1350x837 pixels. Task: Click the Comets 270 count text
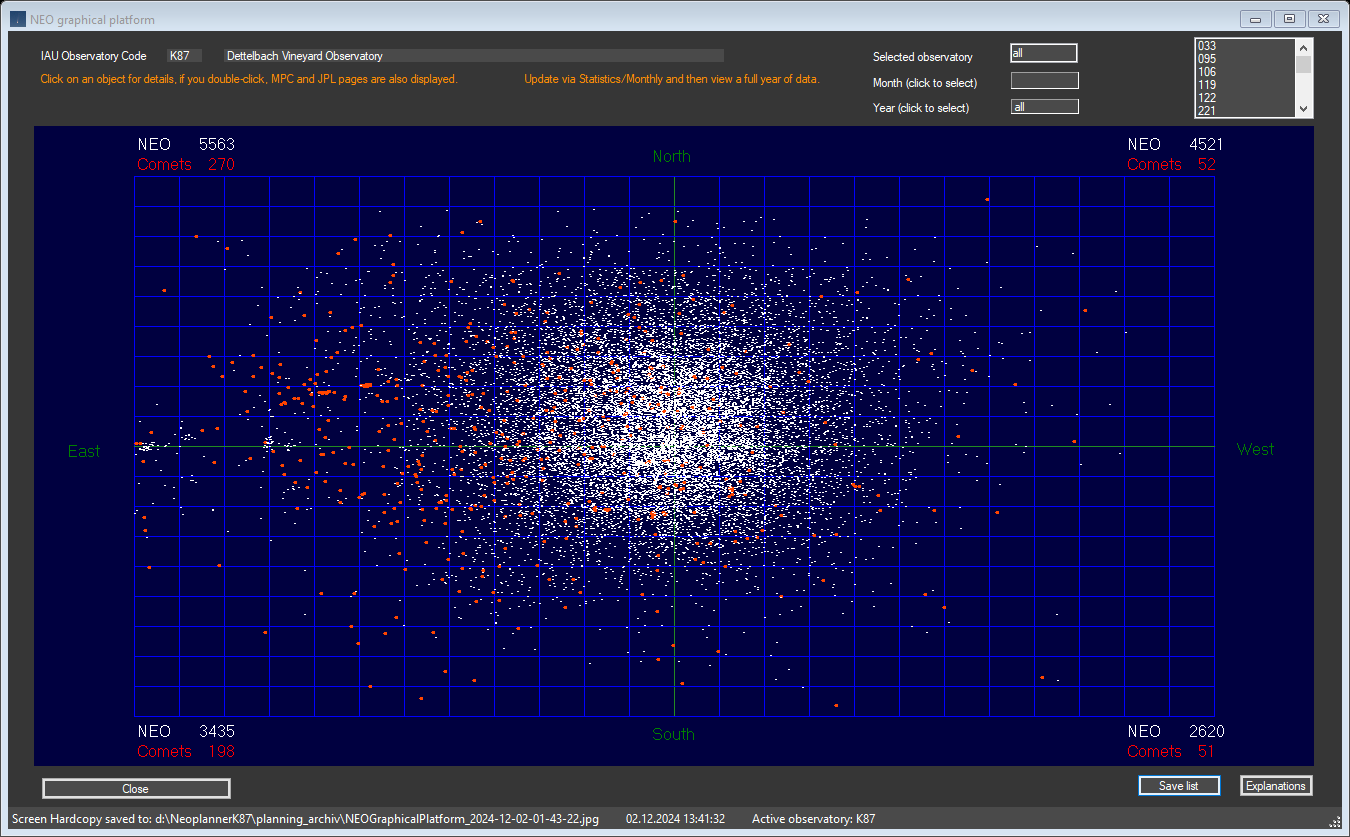(186, 164)
